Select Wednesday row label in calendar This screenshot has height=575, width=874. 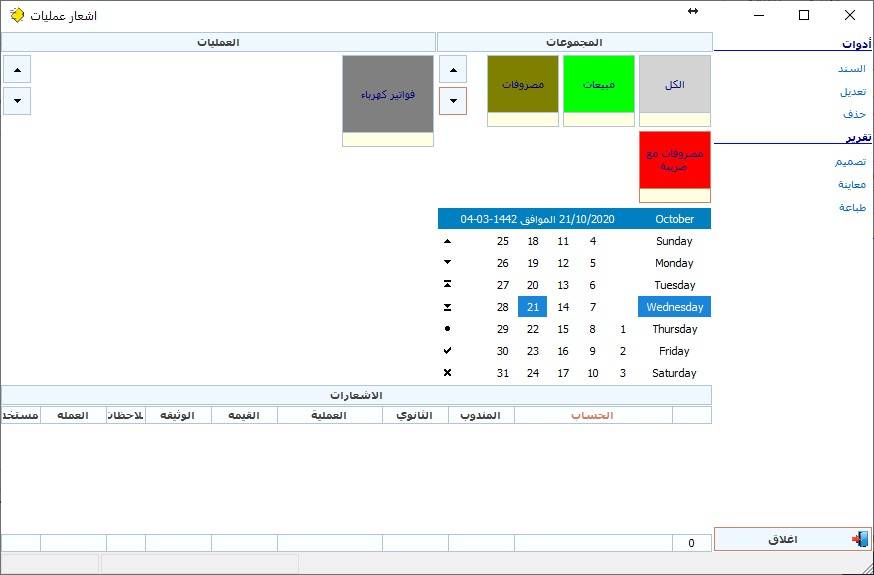(674, 307)
